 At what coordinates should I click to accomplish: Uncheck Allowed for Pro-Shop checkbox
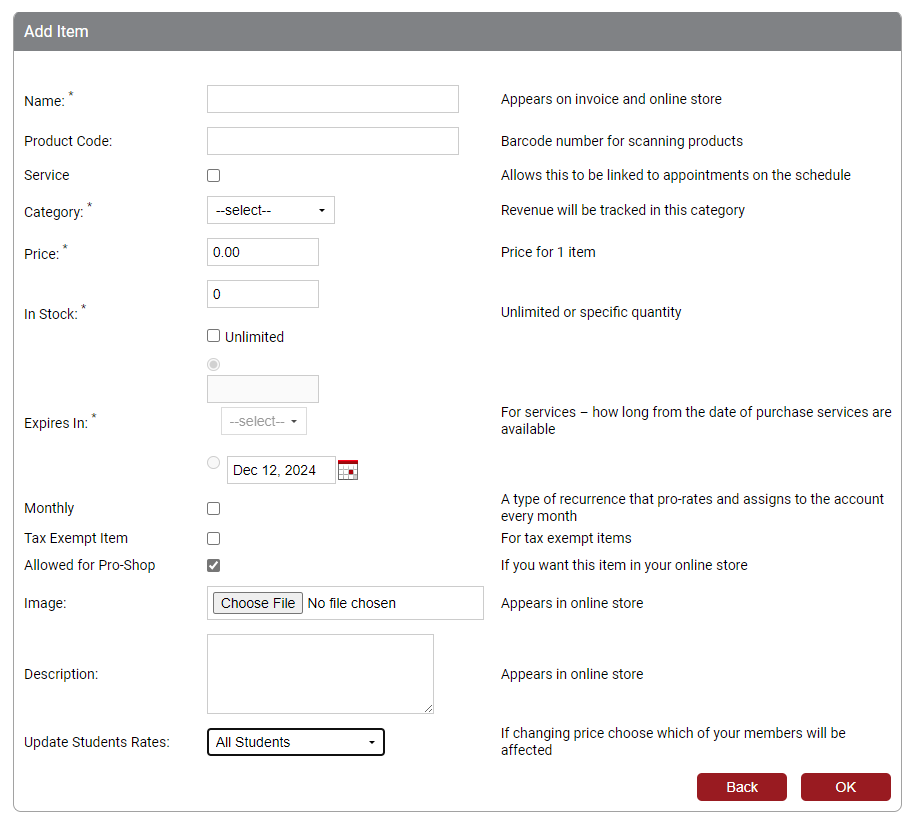(213, 565)
